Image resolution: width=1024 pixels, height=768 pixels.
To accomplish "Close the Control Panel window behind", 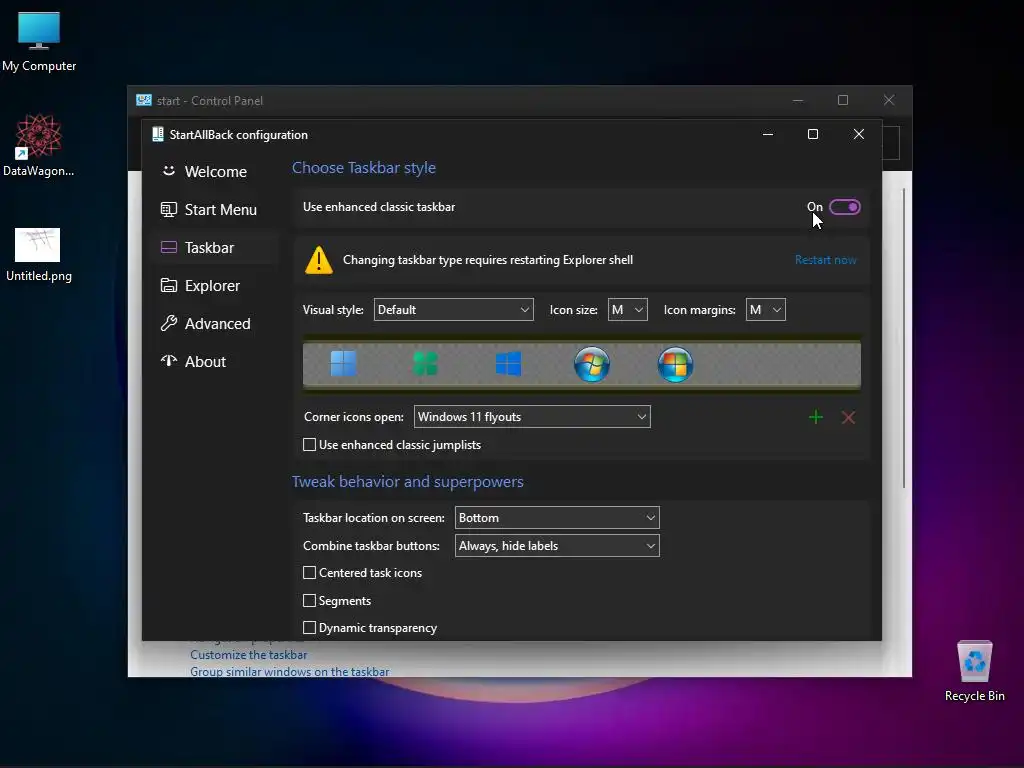I will (x=889, y=100).
